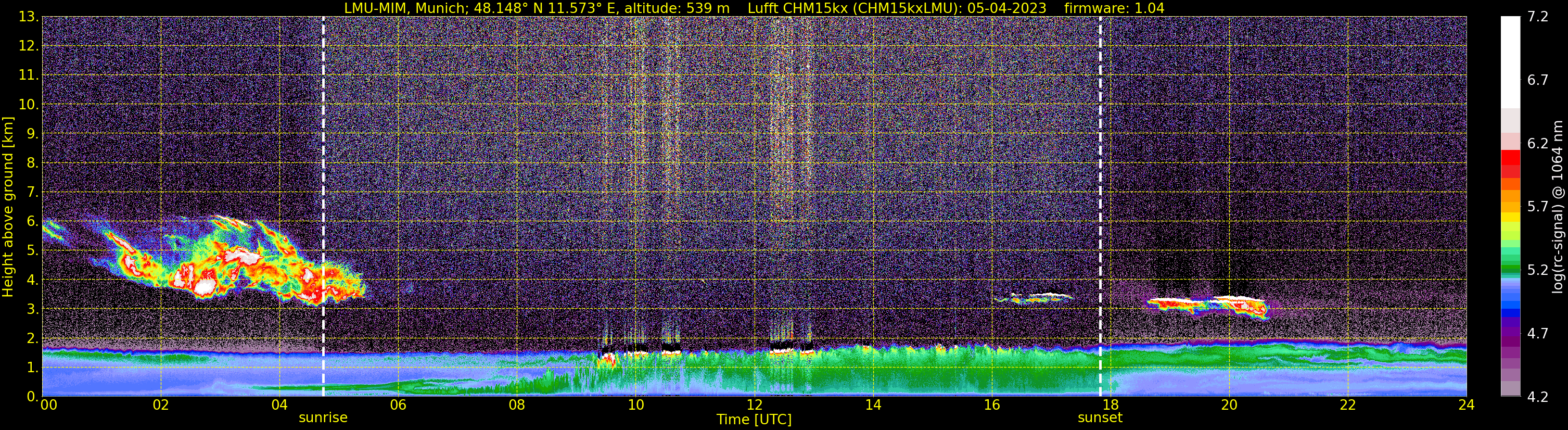The width and height of the screenshot is (1568, 430).
Task: Click the time axis tick '10'
Action: (x=635, y=405)
